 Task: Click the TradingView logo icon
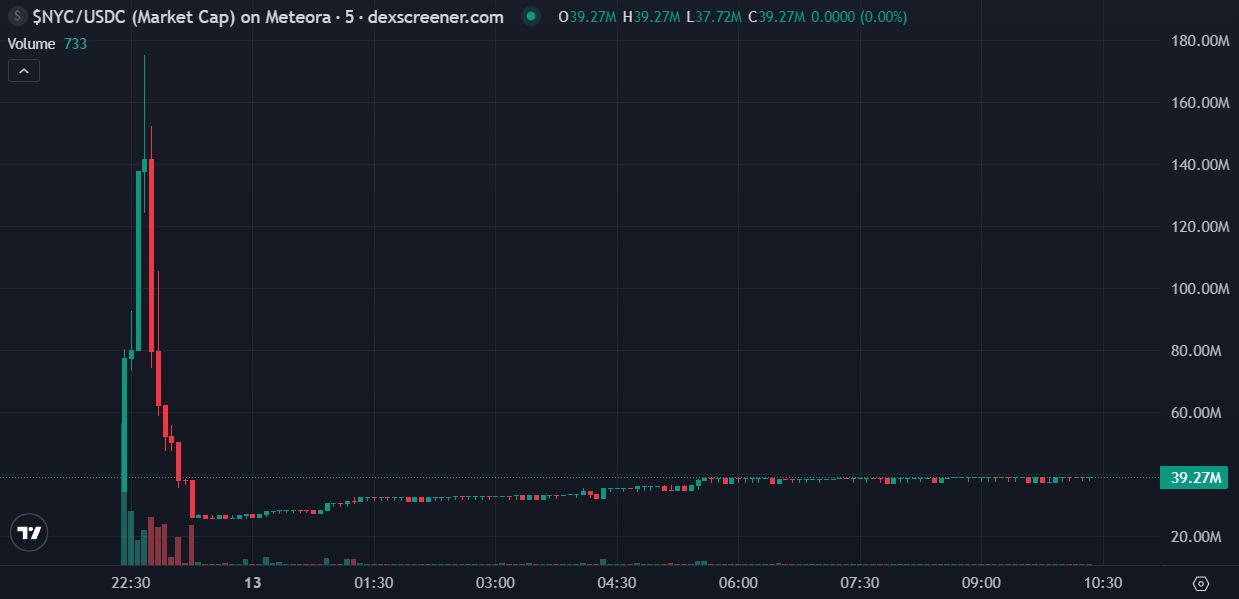(x=31, y=533)
